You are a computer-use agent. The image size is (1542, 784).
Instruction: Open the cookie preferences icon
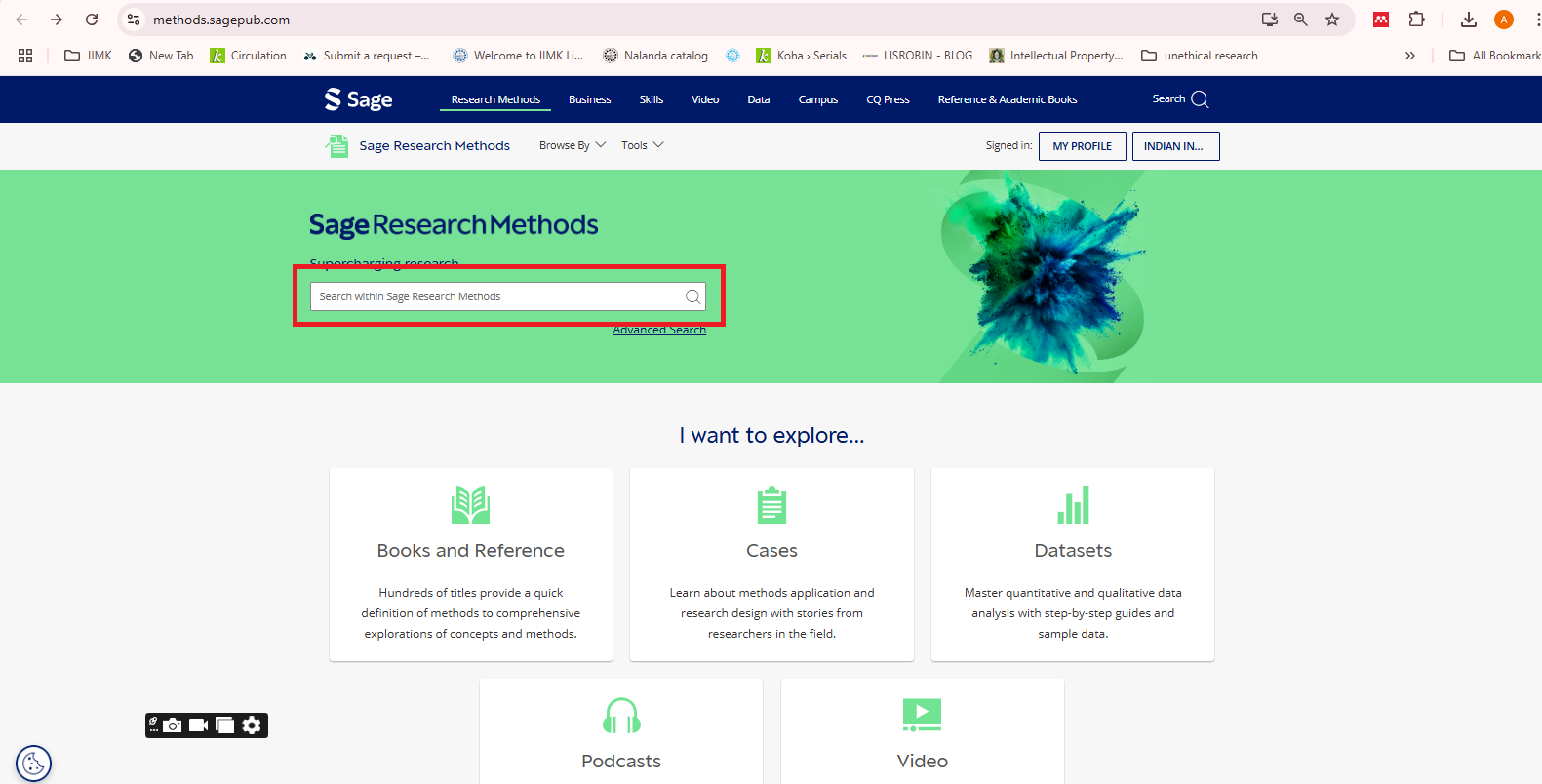click(33, 764)
